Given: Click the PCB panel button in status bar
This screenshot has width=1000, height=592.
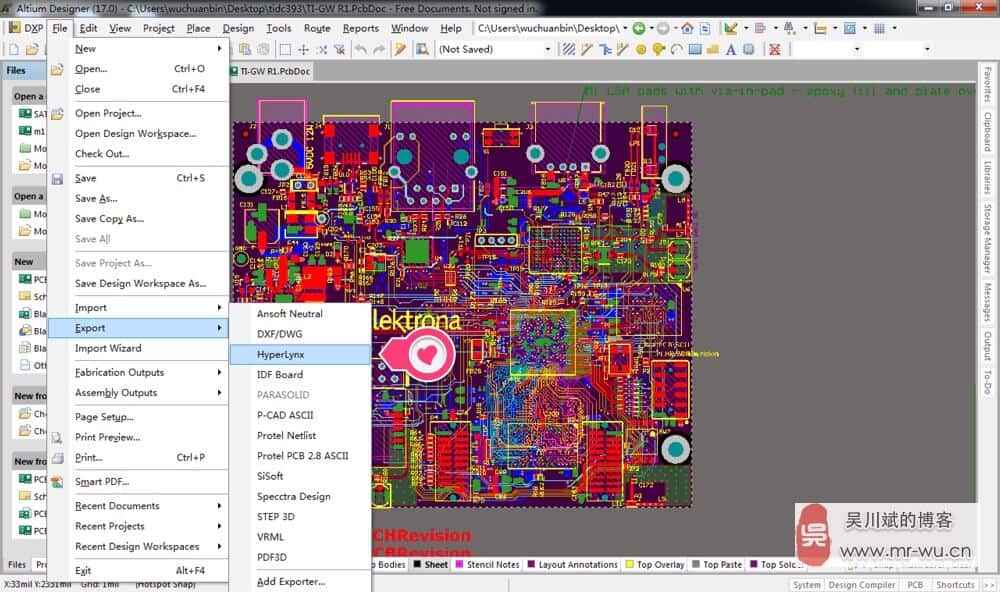Looking at the screenshot, I should tap(915, 585).
